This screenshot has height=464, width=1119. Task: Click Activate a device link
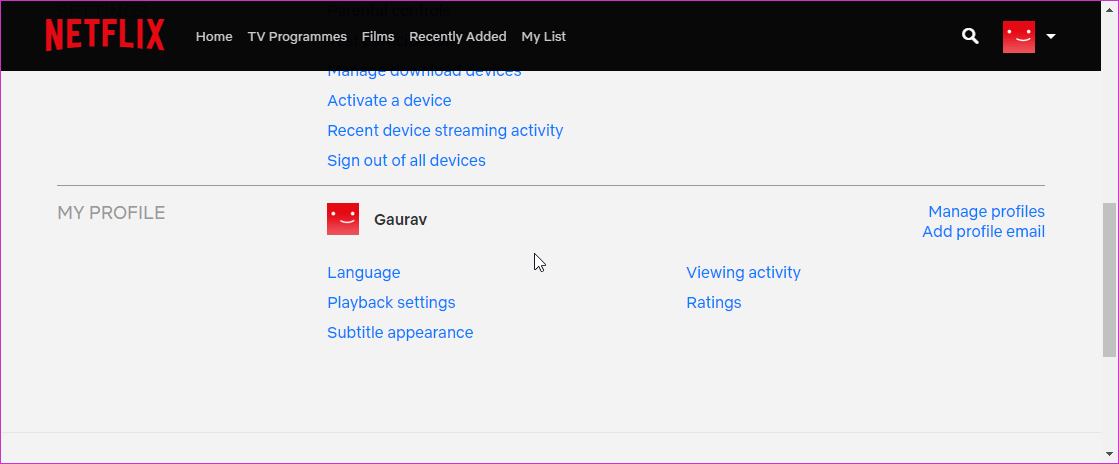[389, 101]
